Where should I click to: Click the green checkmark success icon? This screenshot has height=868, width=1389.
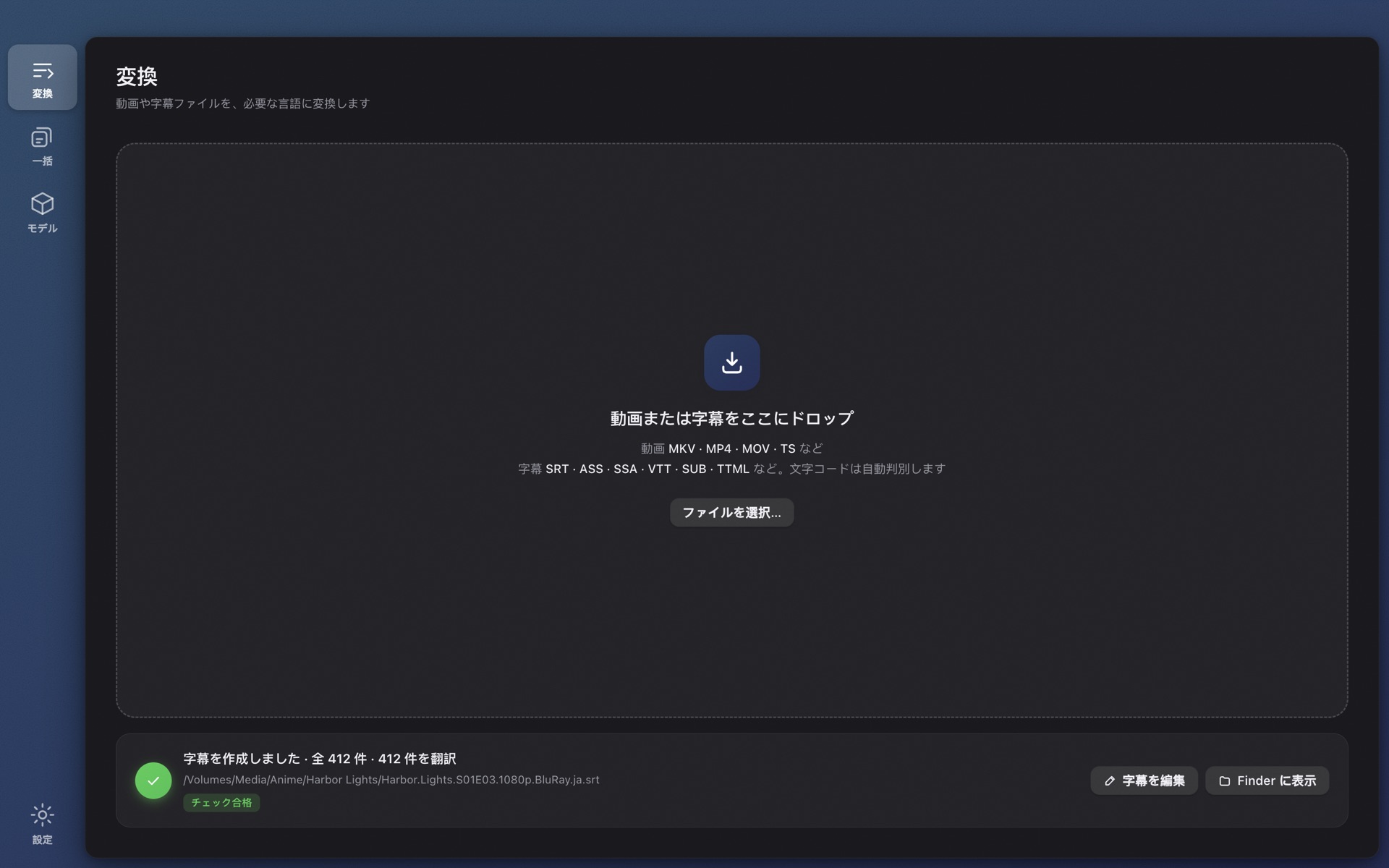tap(153, 780)
